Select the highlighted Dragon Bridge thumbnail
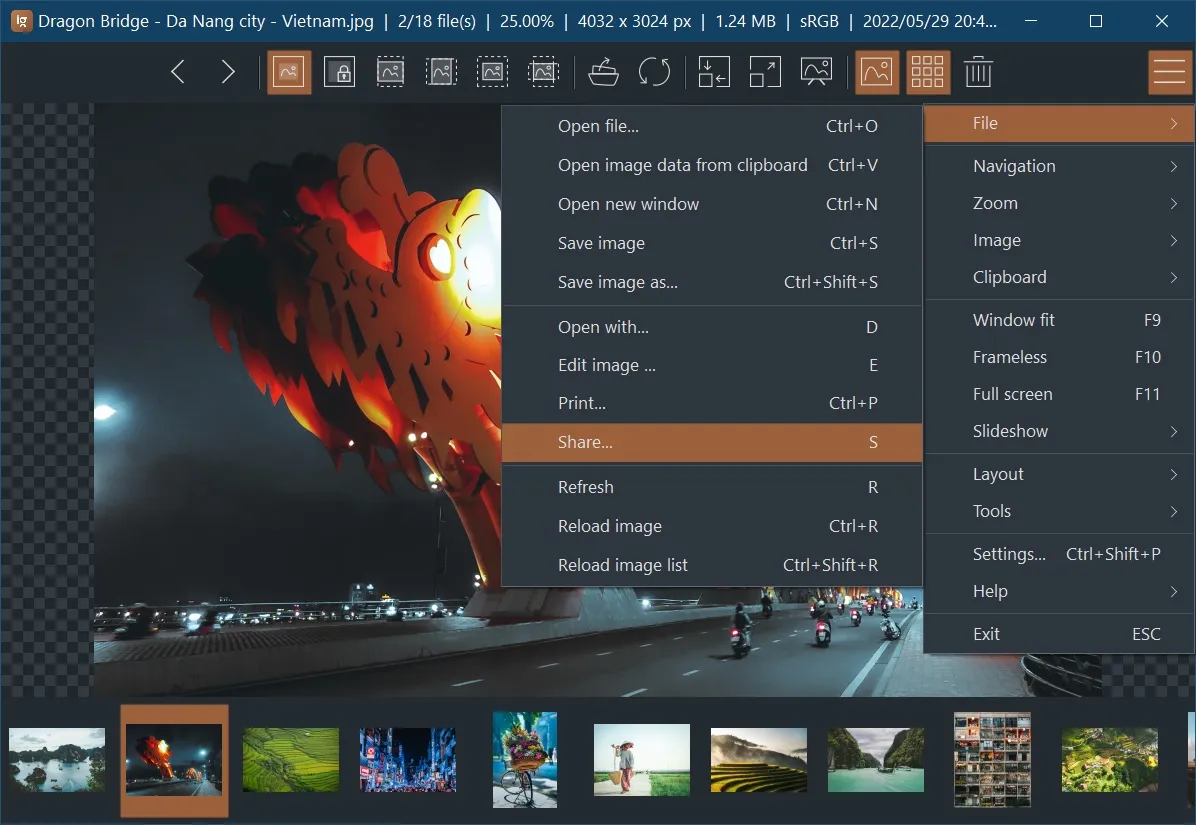Viewport: 1196px width, 825px height. click(175, 760)
